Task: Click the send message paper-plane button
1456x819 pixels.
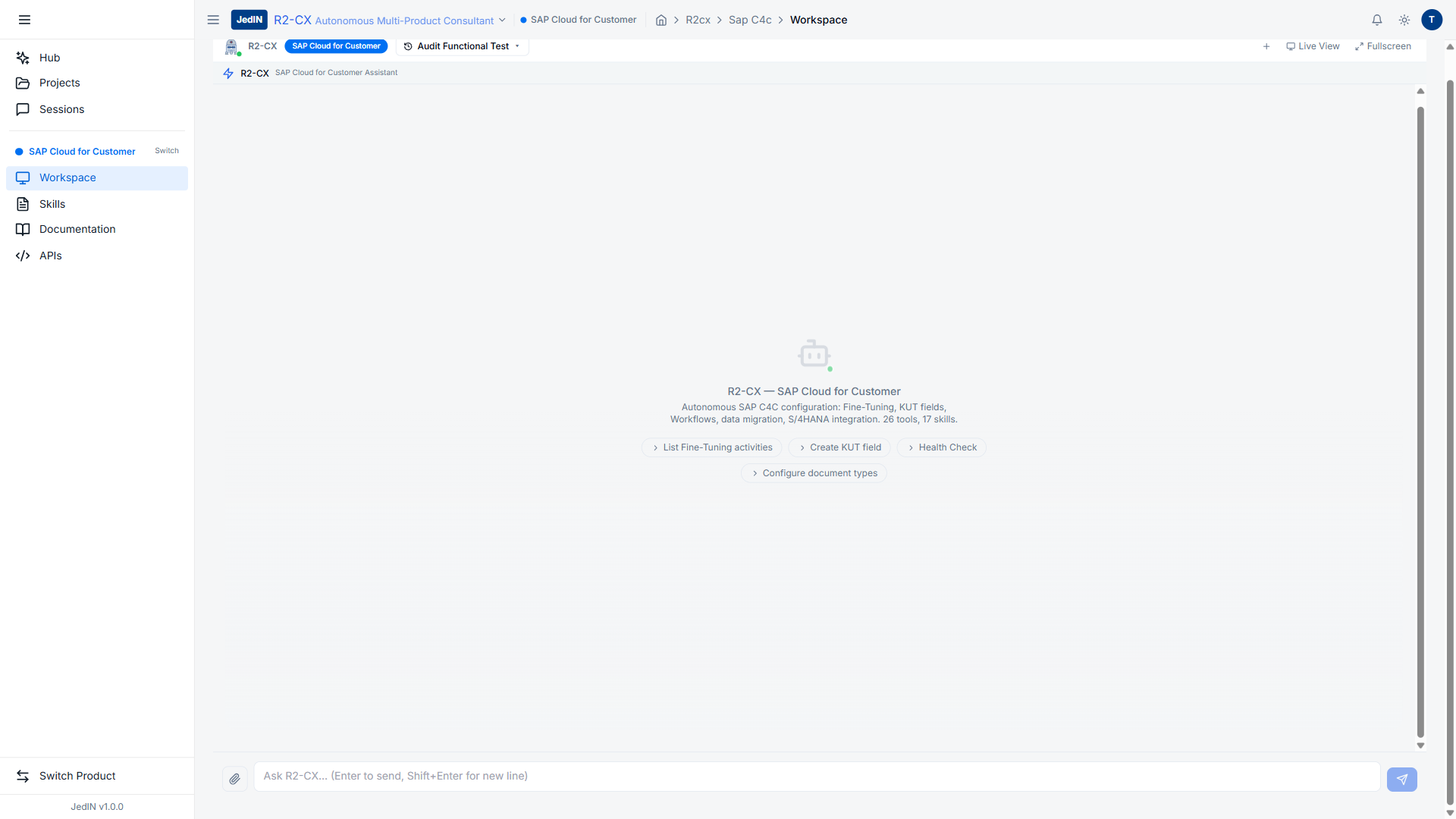Action: pyautogui.click(x=1401, y=779)
